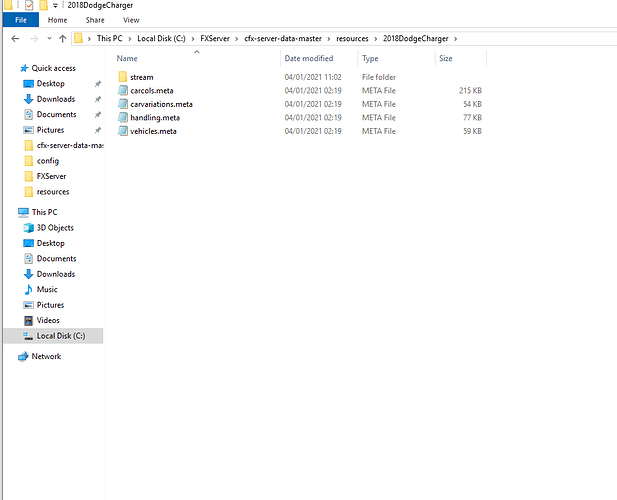The height and width of the screenshot is (500, 617).
Task: Sort by the Name column header
Action: [127, 58]
